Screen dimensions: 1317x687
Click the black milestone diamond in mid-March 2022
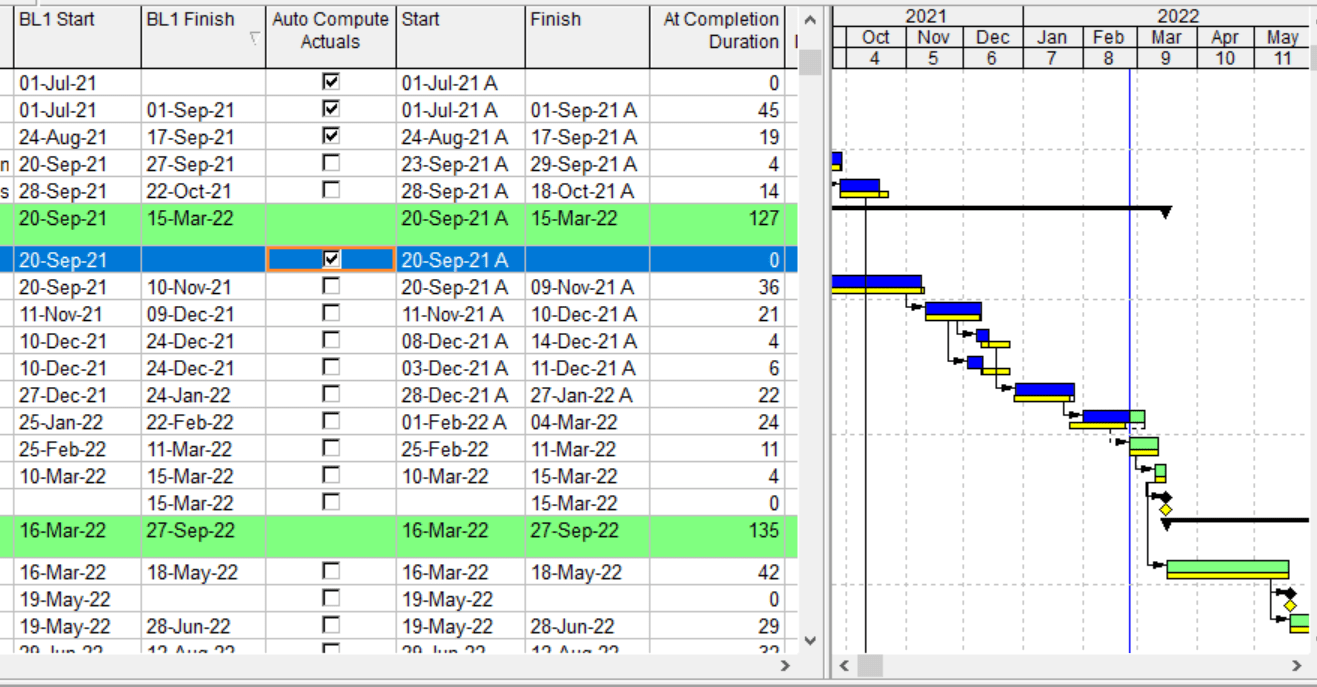tap(1165, 497)
